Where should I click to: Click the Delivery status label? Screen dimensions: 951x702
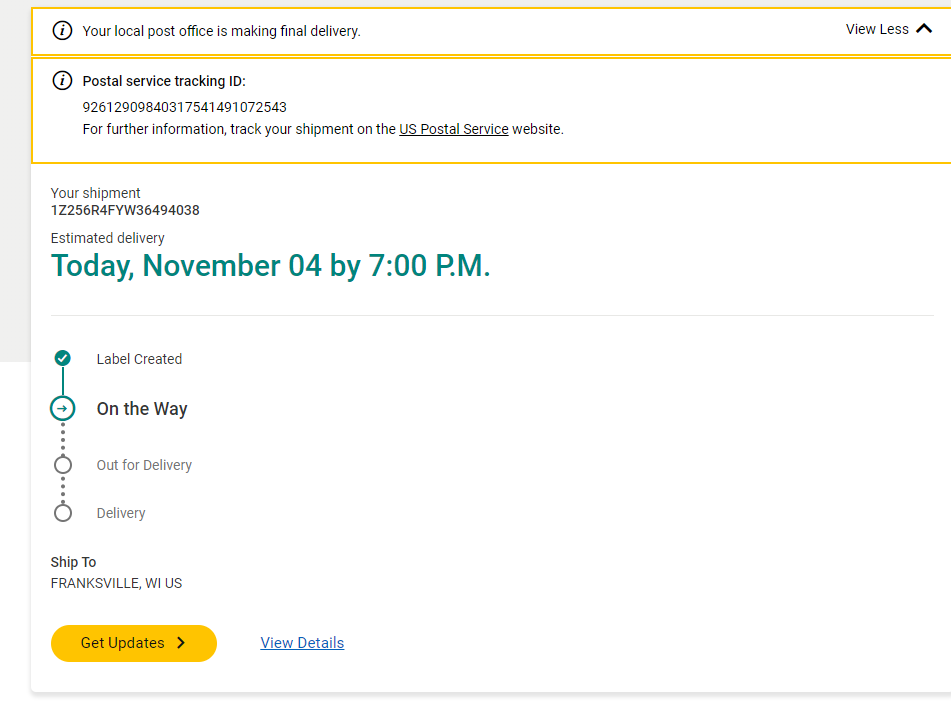coord(121,513)
